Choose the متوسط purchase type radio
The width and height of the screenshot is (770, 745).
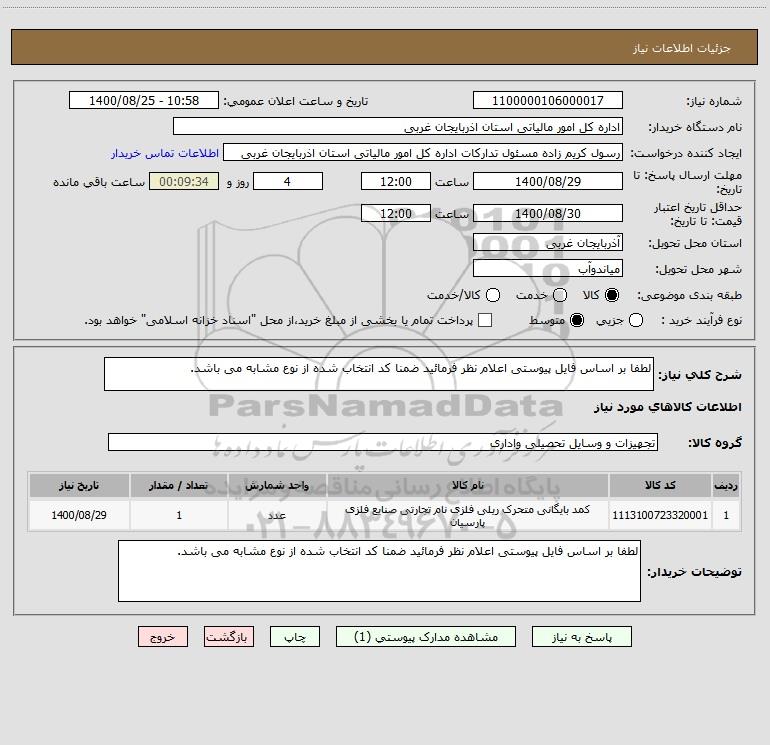[577, 320]
